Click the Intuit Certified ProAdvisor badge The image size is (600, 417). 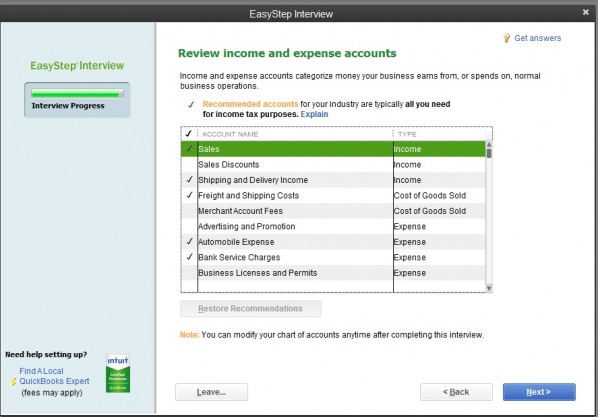(x=118, y=373)
